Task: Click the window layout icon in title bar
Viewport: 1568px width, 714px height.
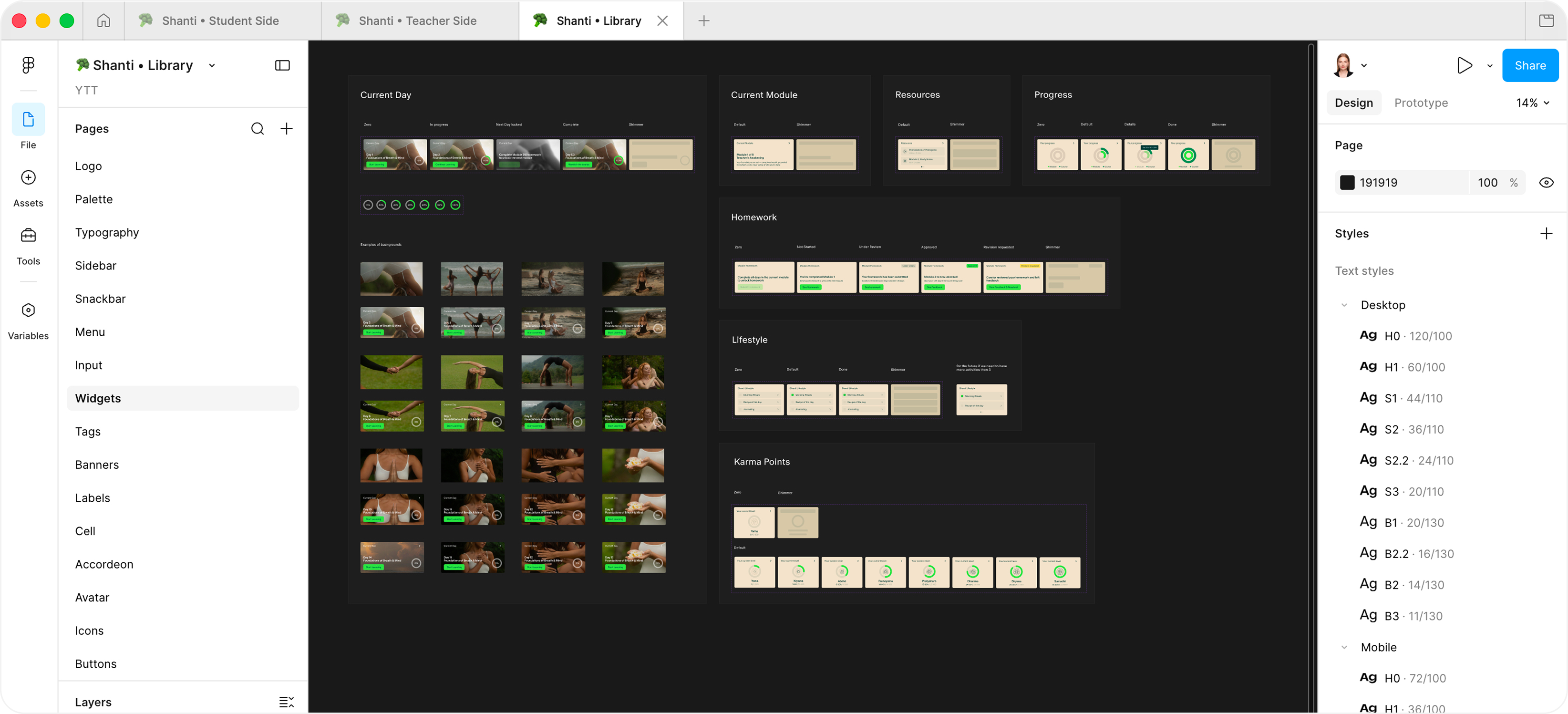Action: (1546, 21)
